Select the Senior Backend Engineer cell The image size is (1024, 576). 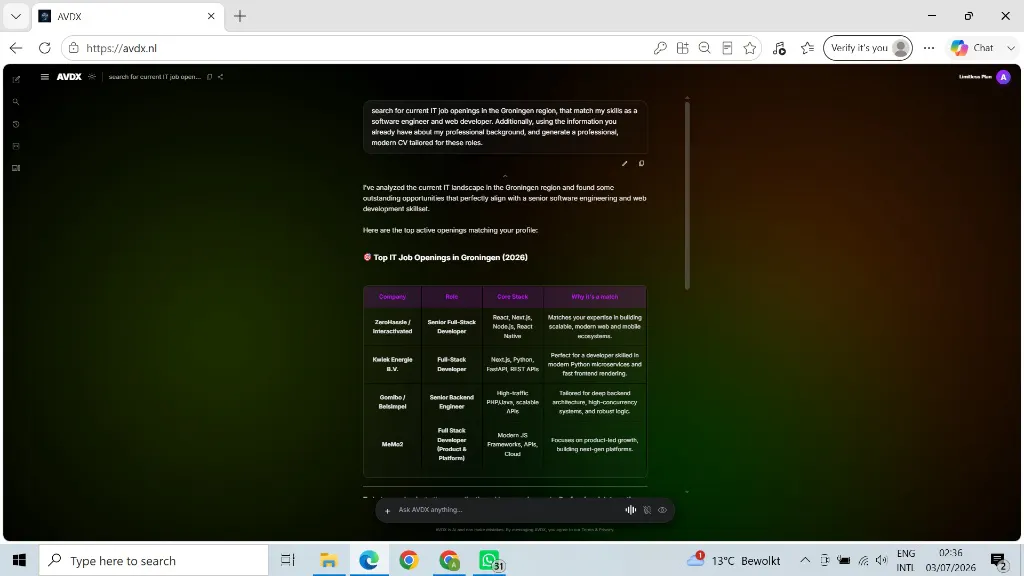click(452, 402)
